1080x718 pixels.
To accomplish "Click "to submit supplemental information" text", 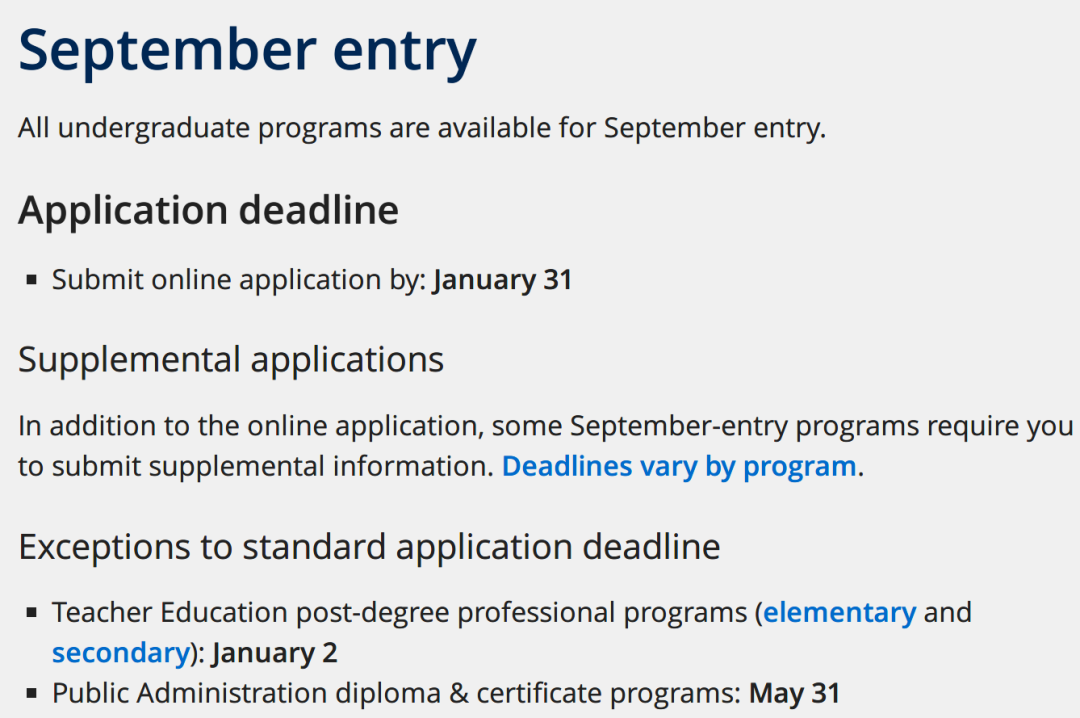I will [x=253, y=467].
